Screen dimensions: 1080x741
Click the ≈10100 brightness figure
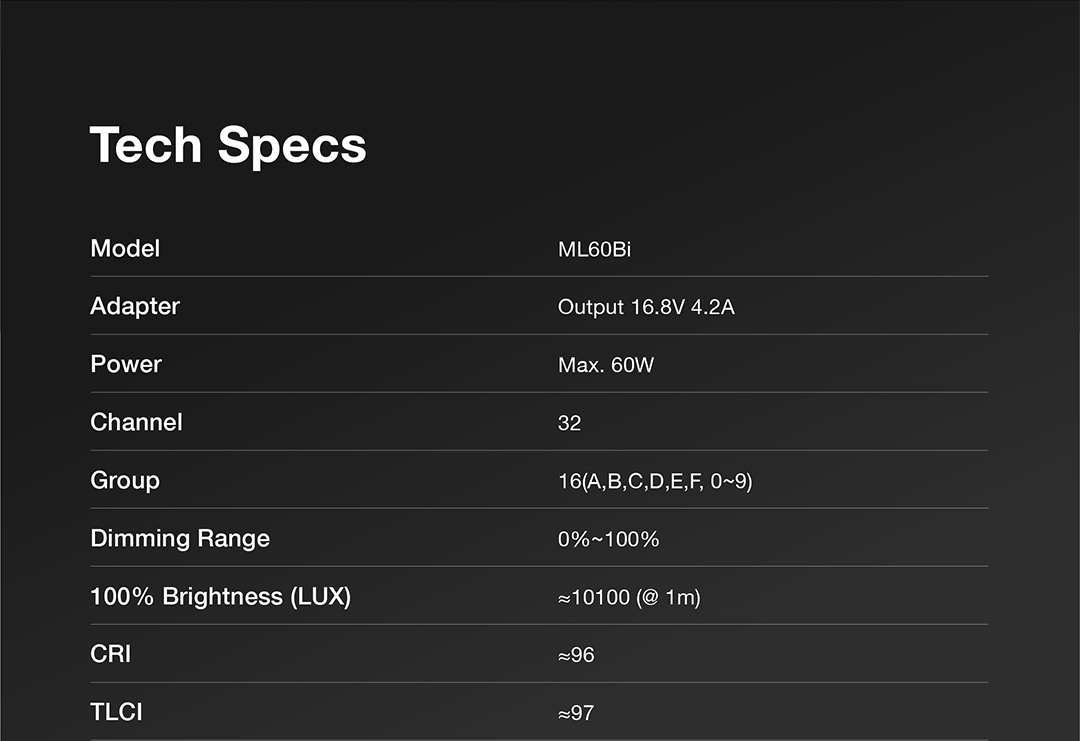pos(594,597)
